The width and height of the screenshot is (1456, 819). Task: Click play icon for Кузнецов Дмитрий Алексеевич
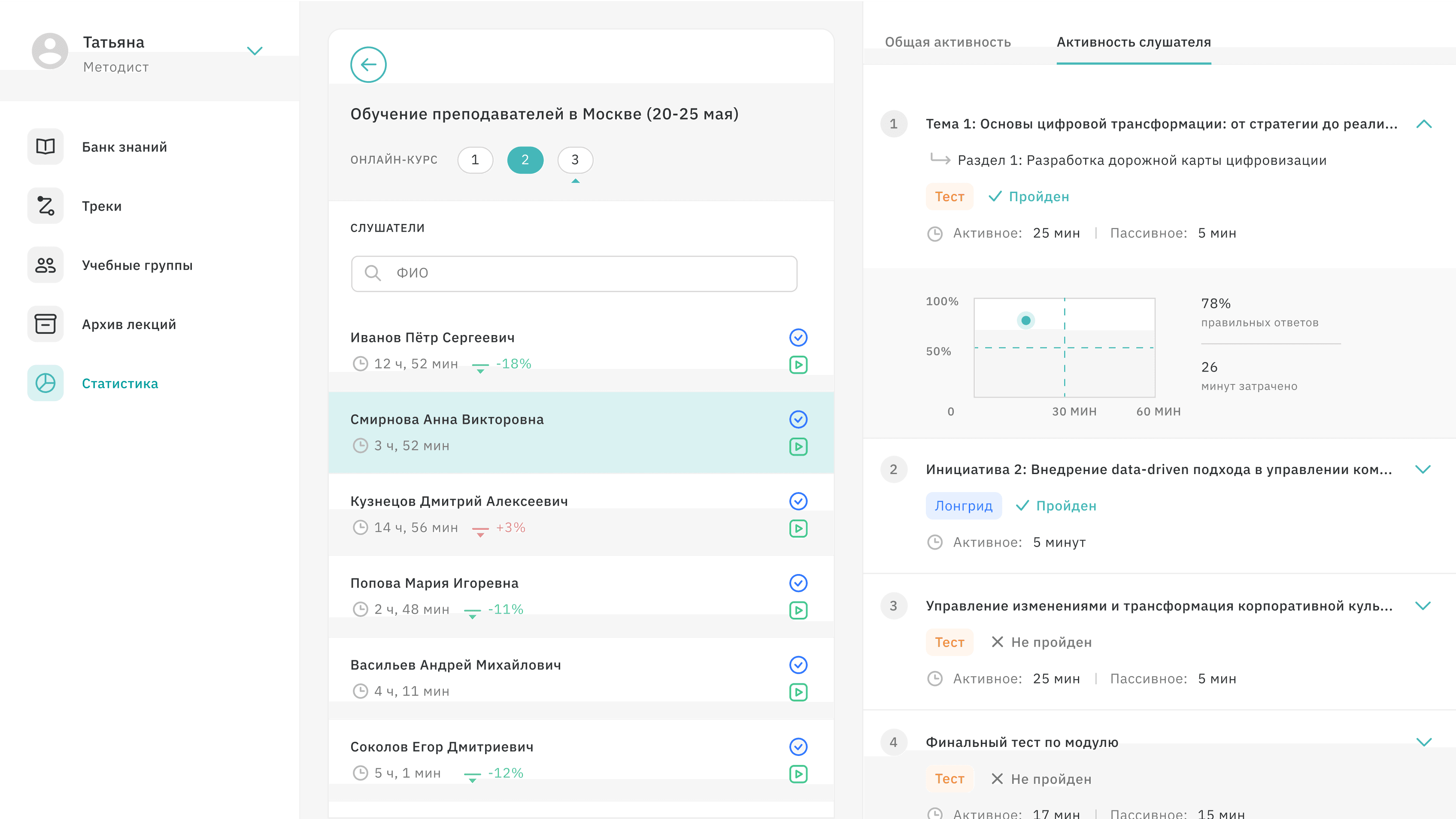(x=798, y=528)
